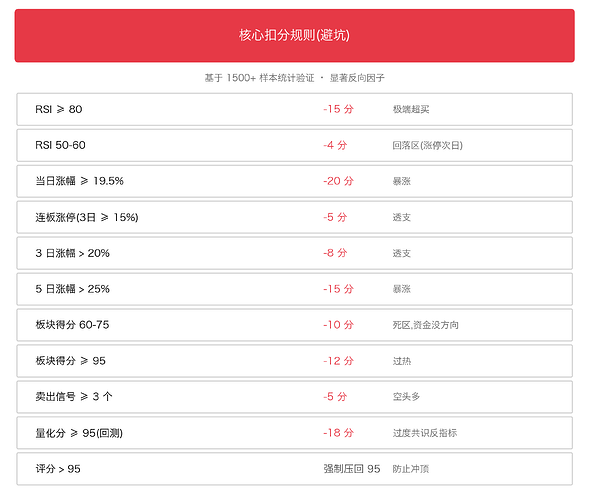Click the 回落区(涨停次日) description
The width and height of the screenshot is (589, 500).
click(427, 145)
